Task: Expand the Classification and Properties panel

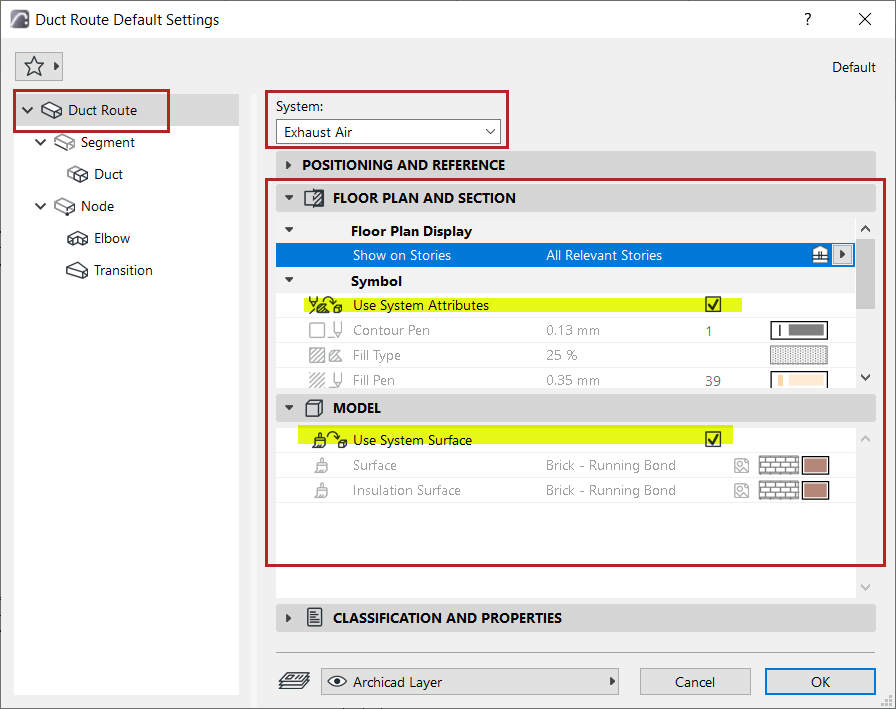Action: [x=289, y=618]
